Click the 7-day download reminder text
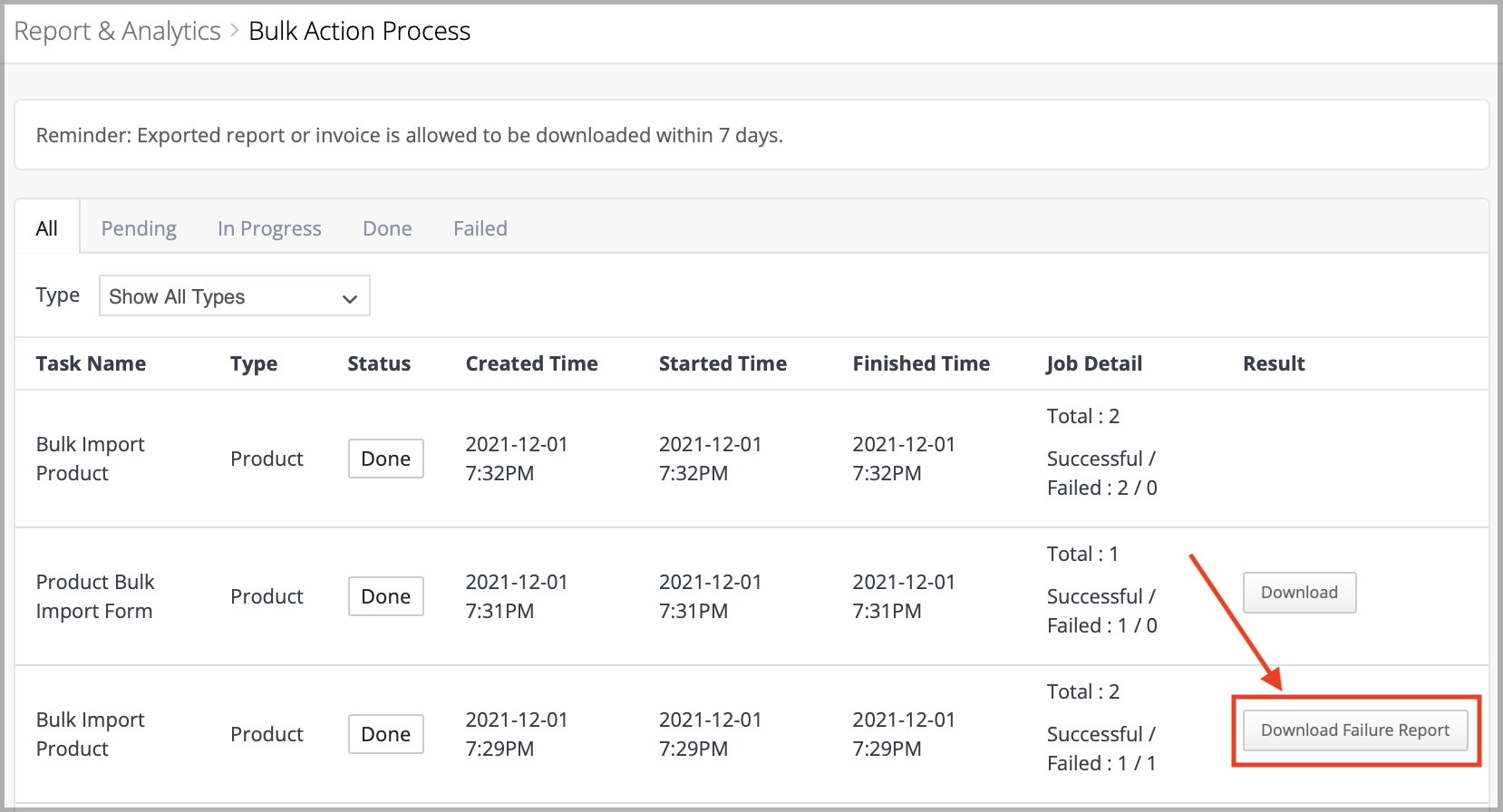The width and height of the screenshot is (1503, 812). tap(410, 135)
